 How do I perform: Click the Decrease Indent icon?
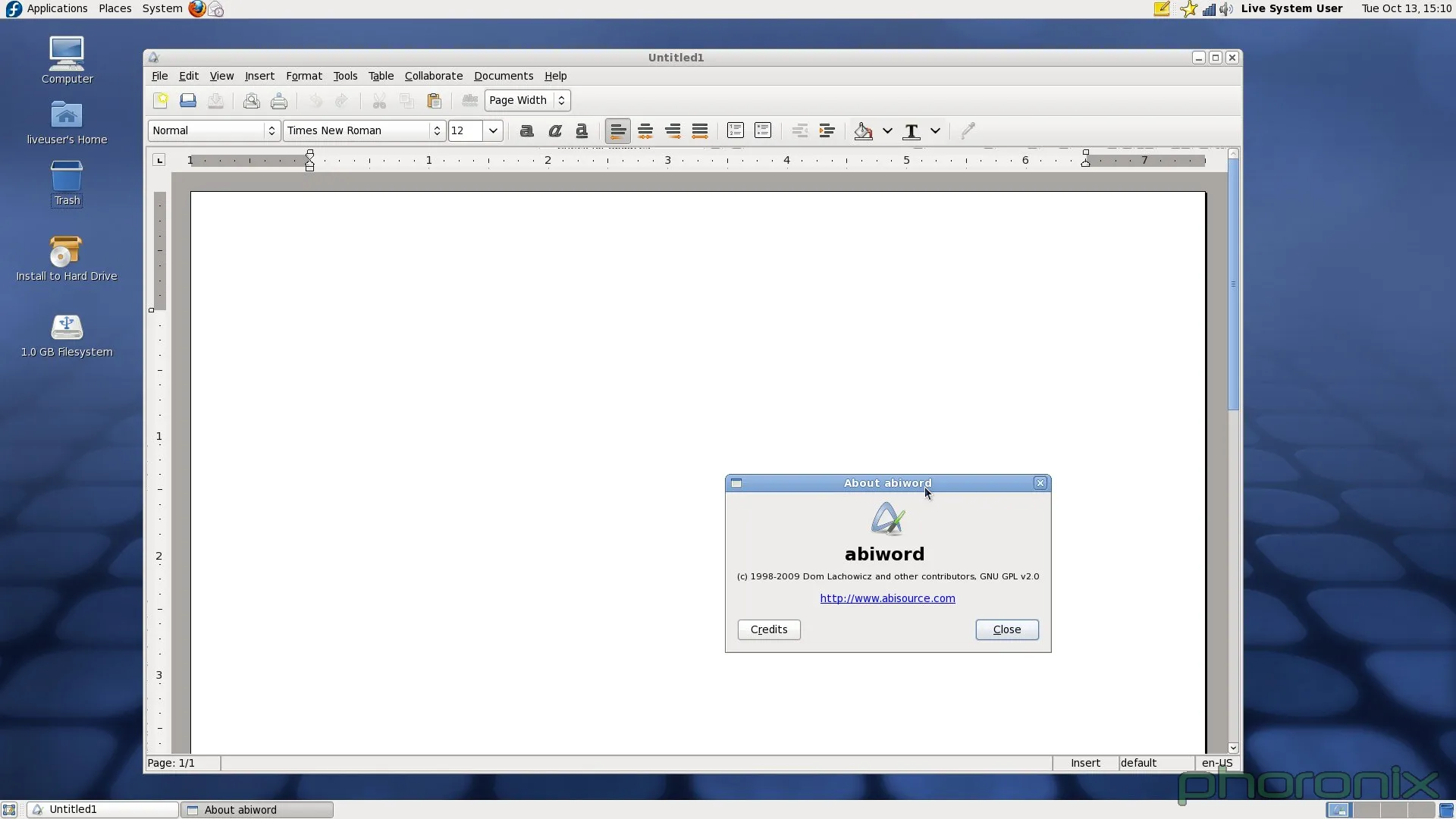799,130
